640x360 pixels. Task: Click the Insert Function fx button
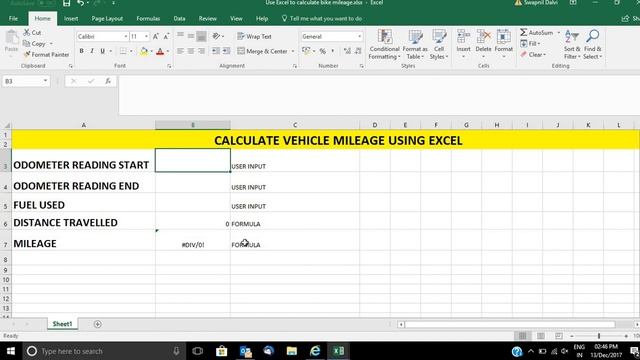108,81
